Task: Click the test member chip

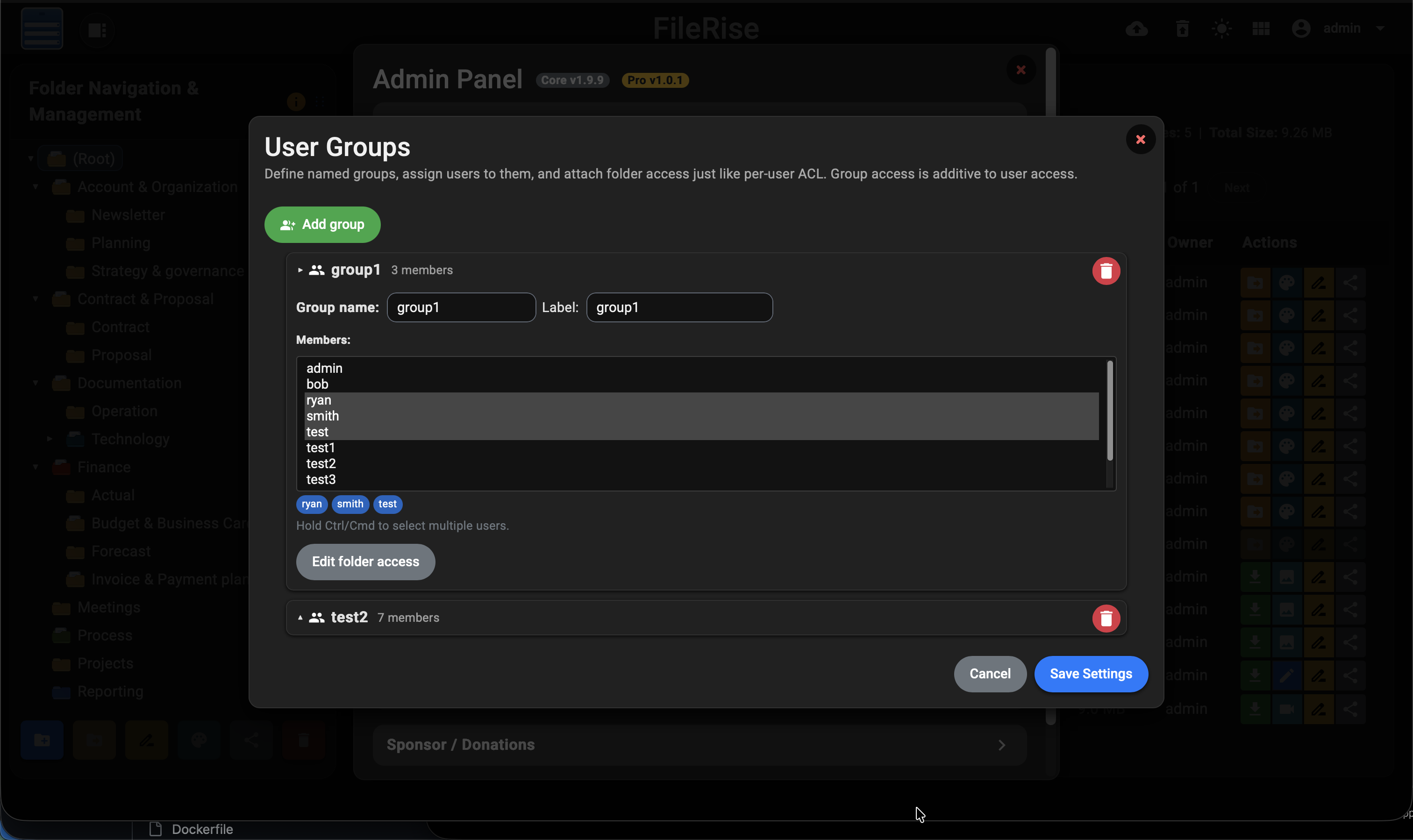Action: tap(387, 504)
